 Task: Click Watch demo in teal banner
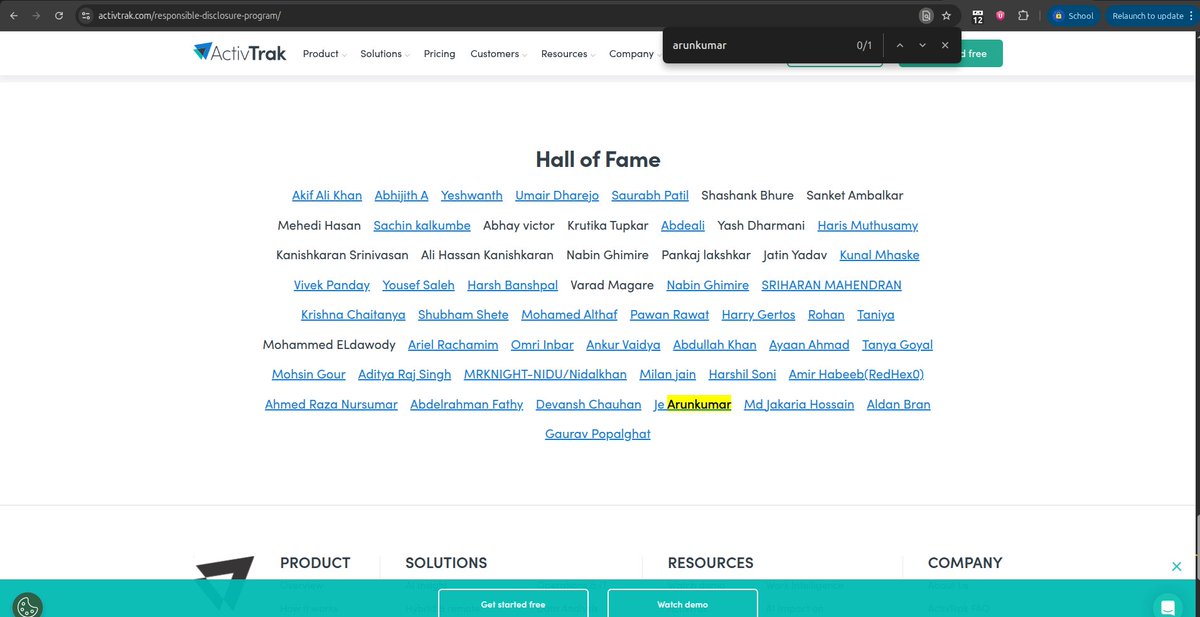683,604
